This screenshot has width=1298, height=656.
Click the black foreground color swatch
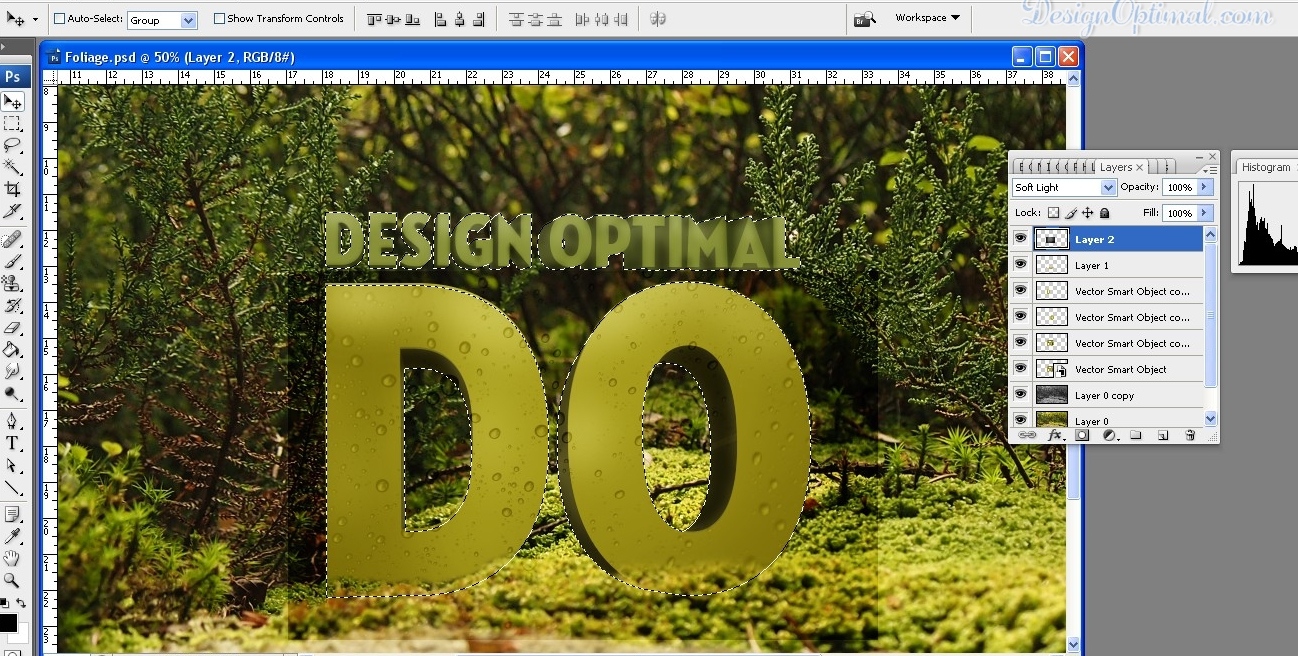8,623
